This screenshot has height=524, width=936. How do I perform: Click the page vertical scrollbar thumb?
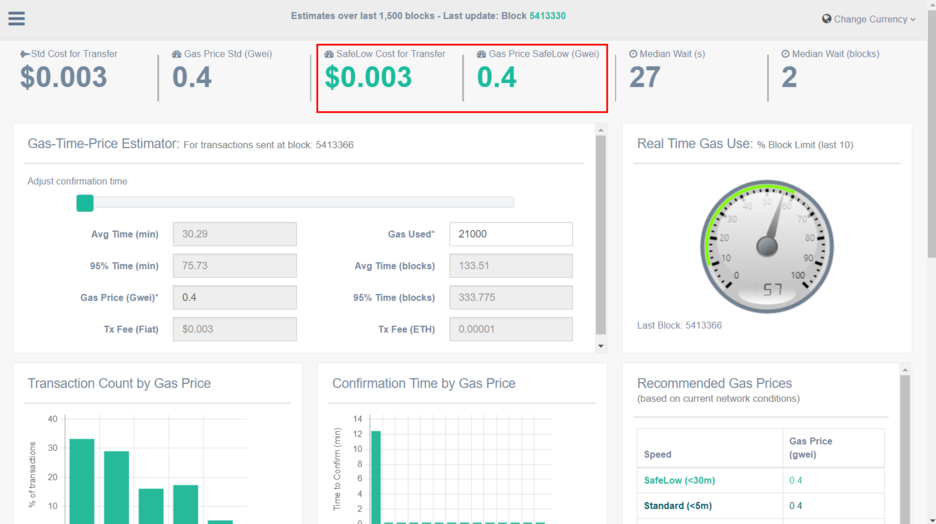click(931, 134)
